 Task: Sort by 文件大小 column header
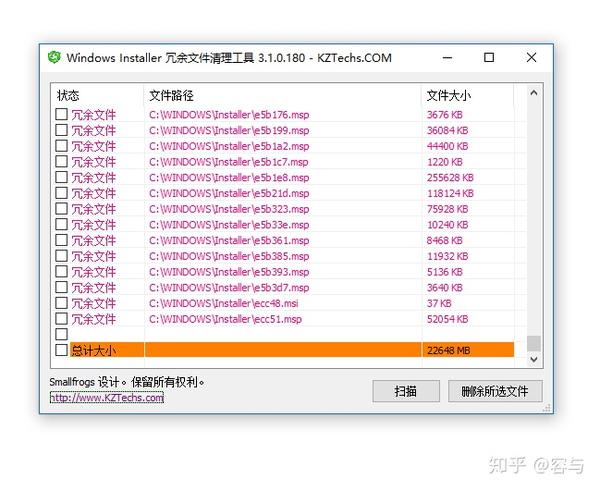pos(468,95)
